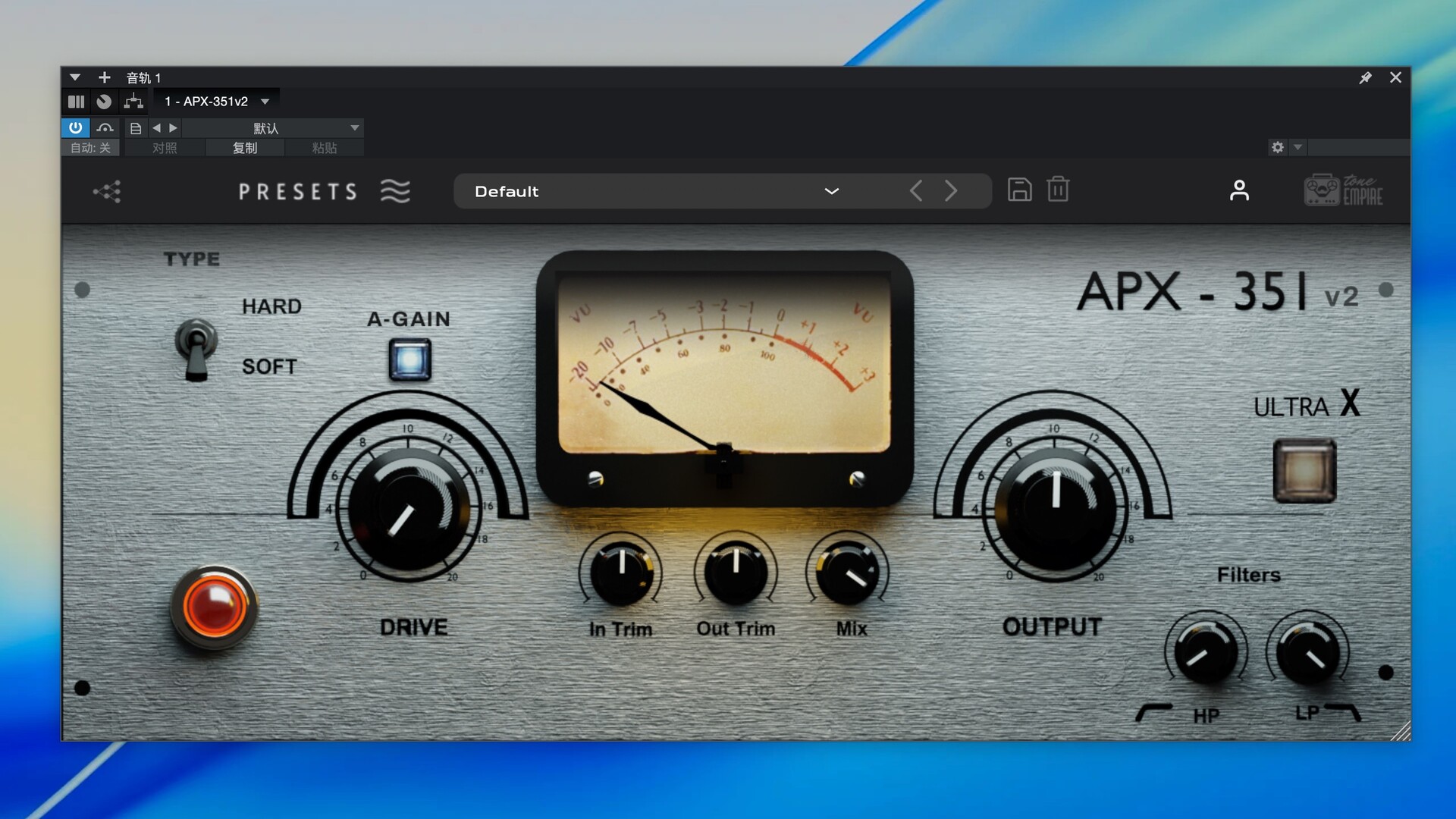
Task: Click the 自动: 关 automation button
Action: (90, 148)
